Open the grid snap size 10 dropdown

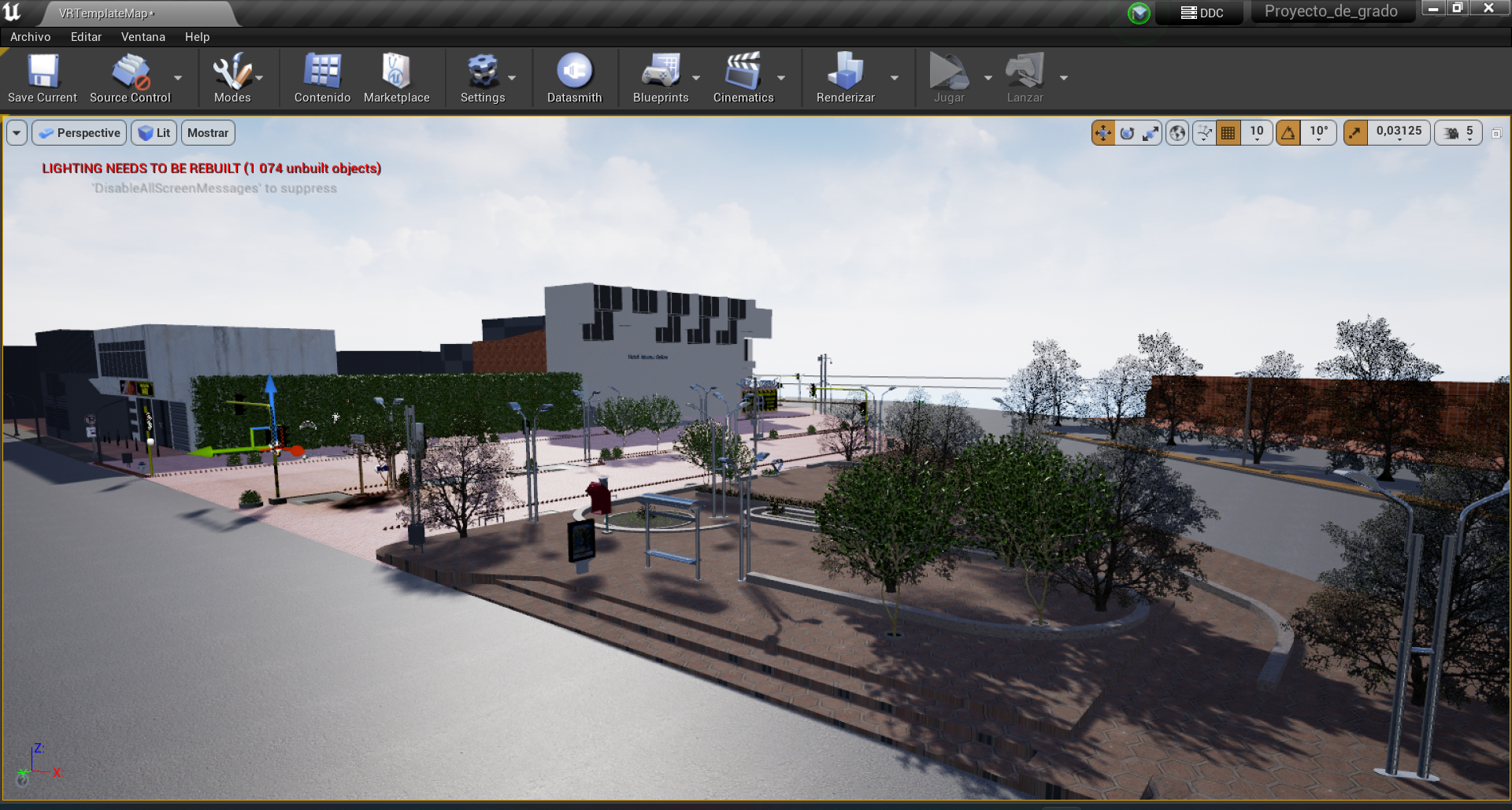click(x=1256, y=133)
